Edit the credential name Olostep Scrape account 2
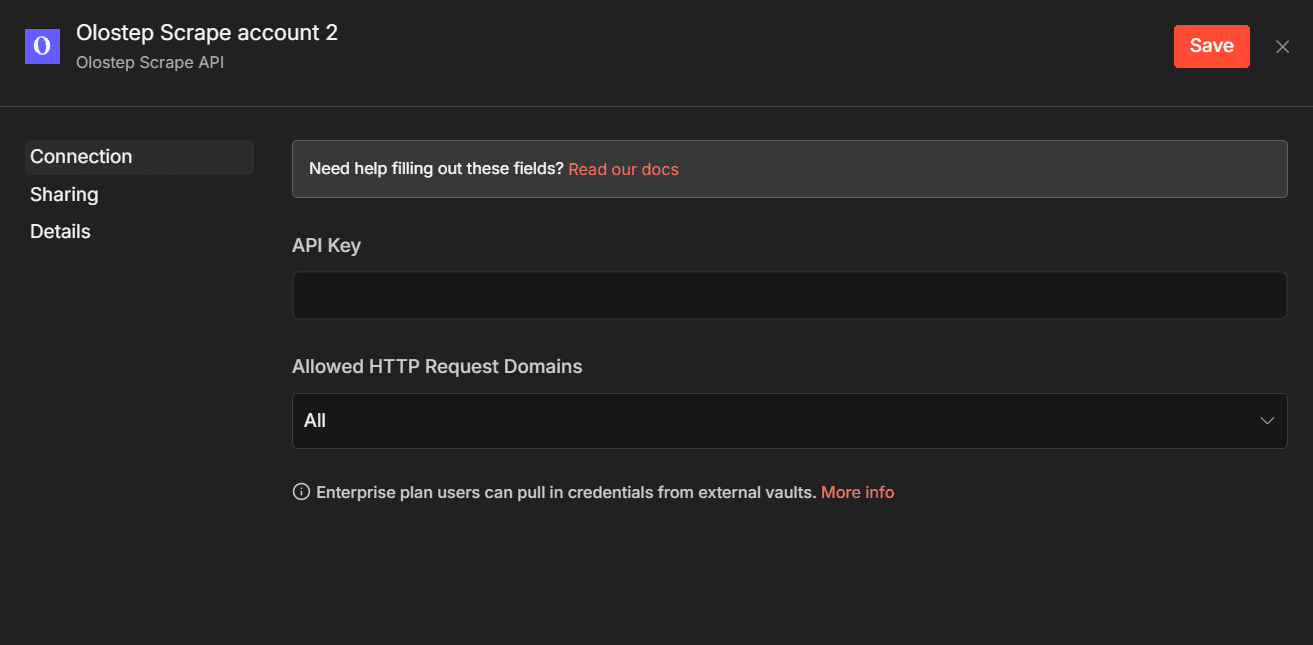This screenshot has height=645, width=1313. click(x=207, y=33)
